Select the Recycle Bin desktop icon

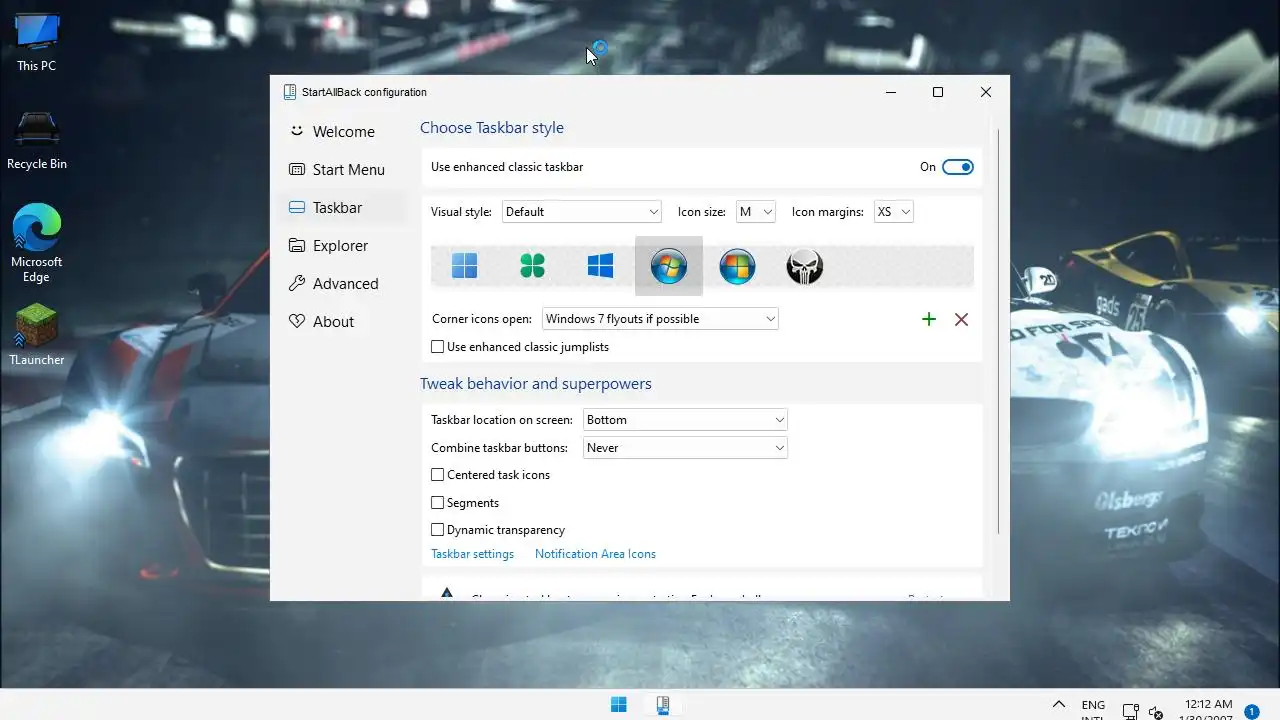(x=37, y=140)
